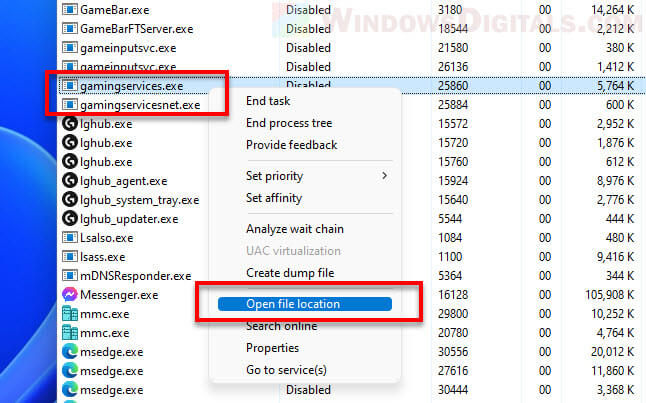Choose End task from context menu
Image resolution: width=646 pixels, height=403 pixels.
tap(268, 101)
